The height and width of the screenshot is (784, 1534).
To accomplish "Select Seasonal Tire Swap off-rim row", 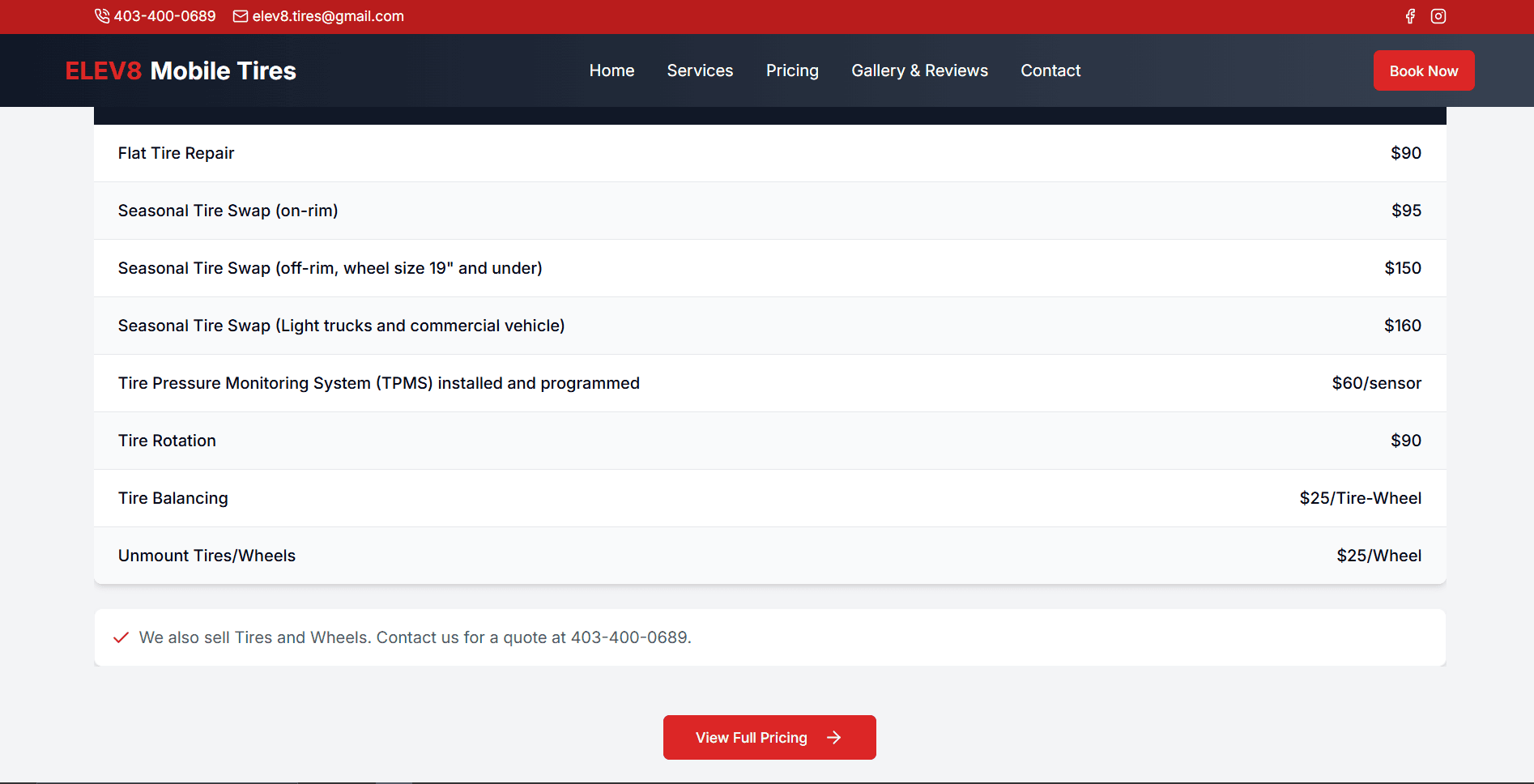I will click(769, 268).
